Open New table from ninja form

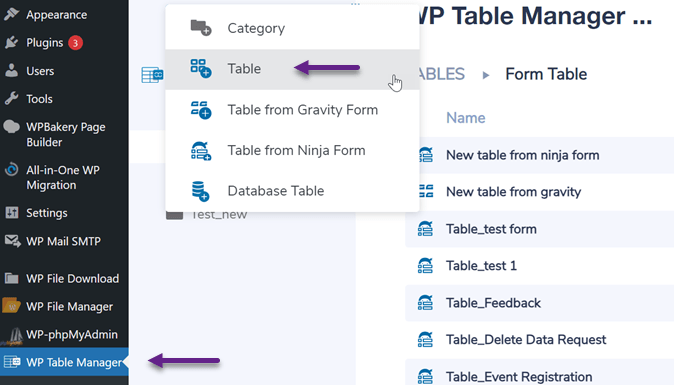[x=522, y=155]
